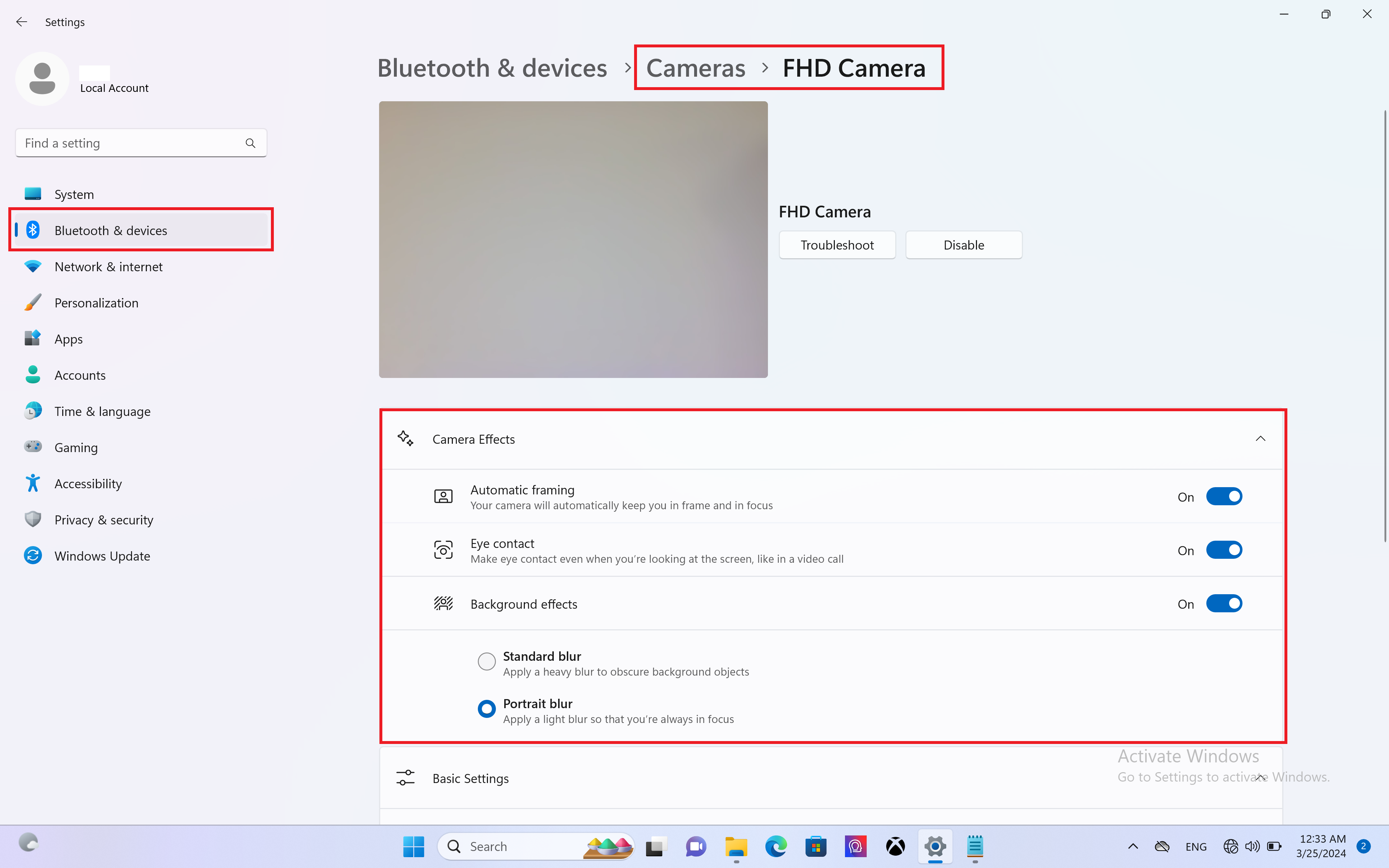Click the search magnifier in Find a setting
1389x868 pixels.
[x=250, y=143]
